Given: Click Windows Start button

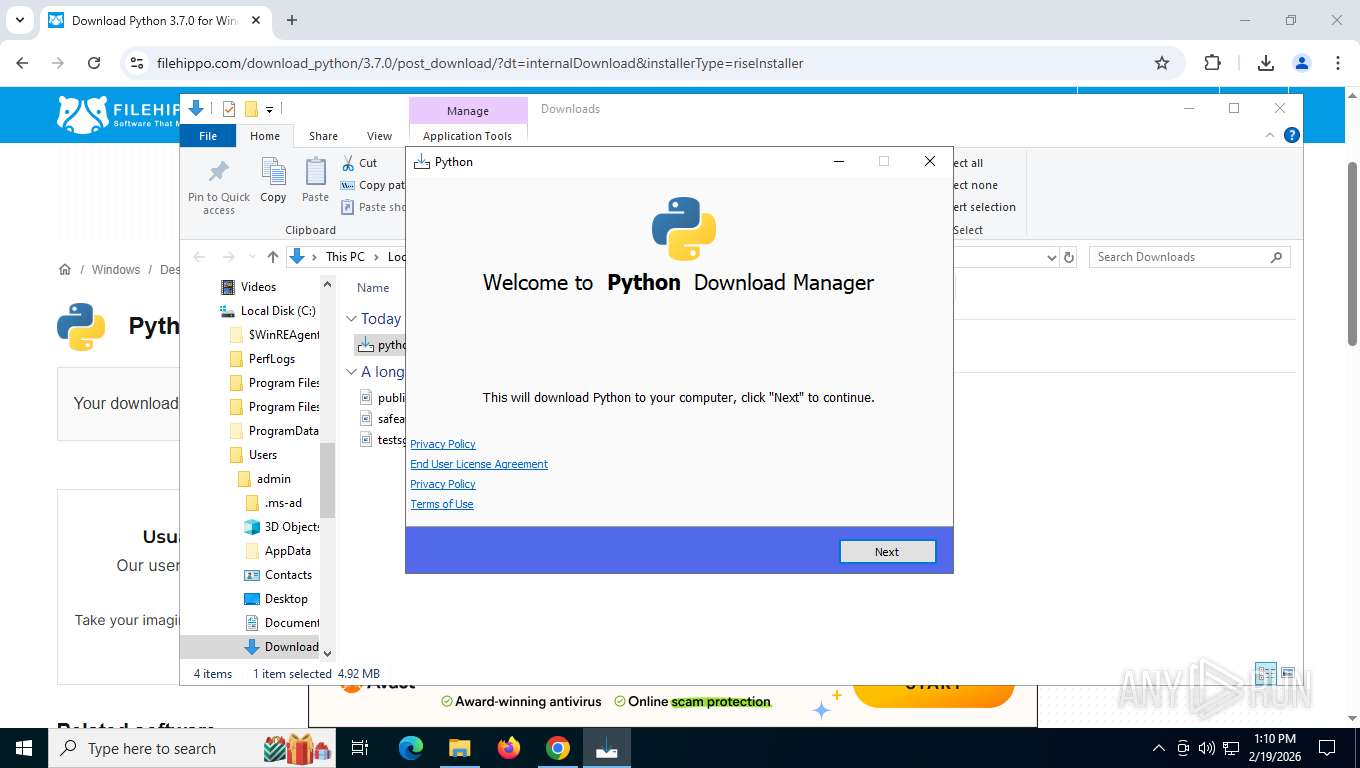Looking at the screenshot, I should 24,748.
